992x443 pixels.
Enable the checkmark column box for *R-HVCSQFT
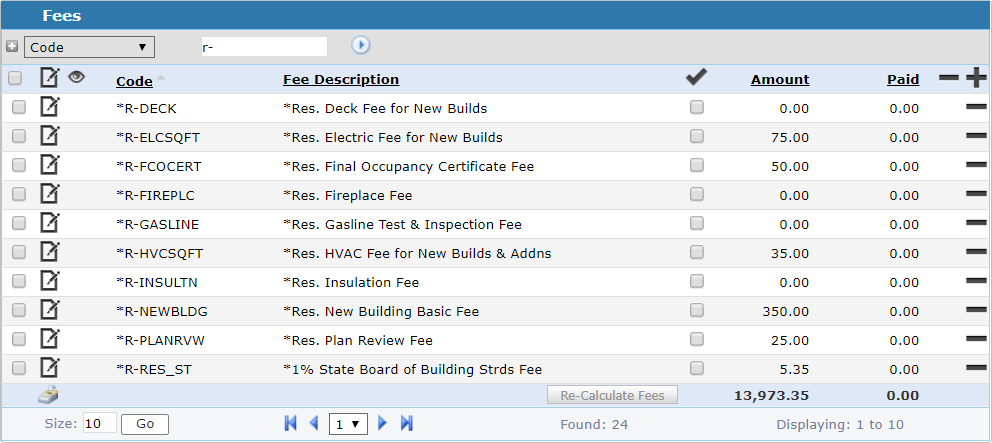[697, 253]
